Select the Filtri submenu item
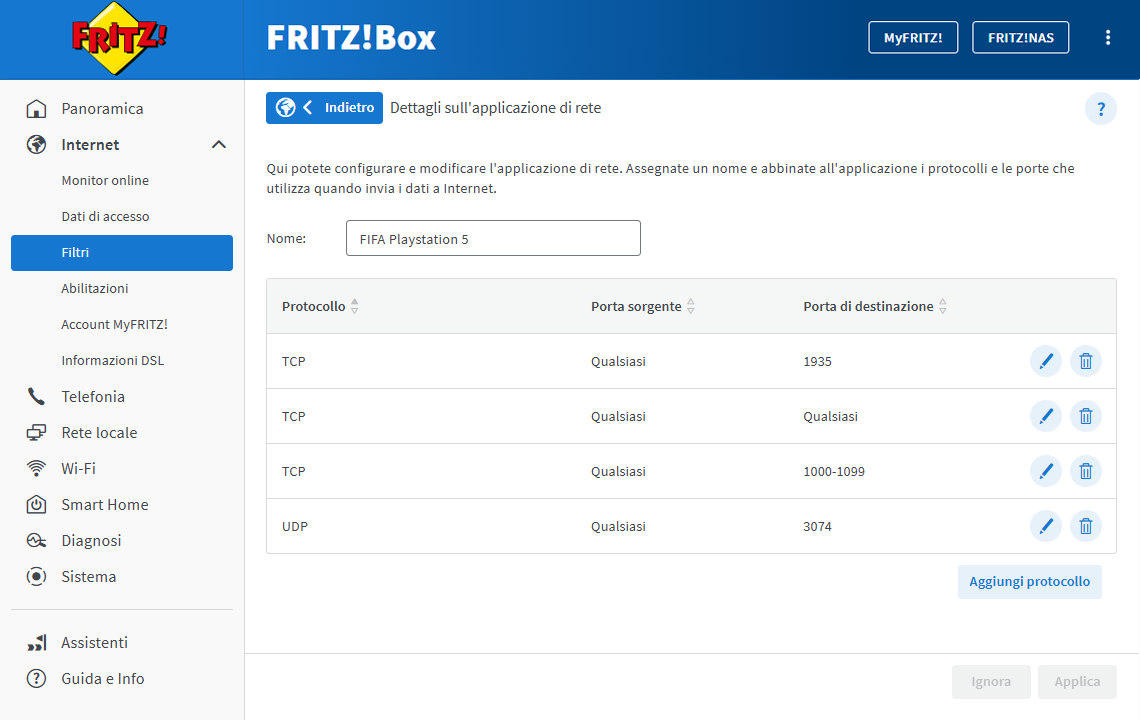 (121, 252)
